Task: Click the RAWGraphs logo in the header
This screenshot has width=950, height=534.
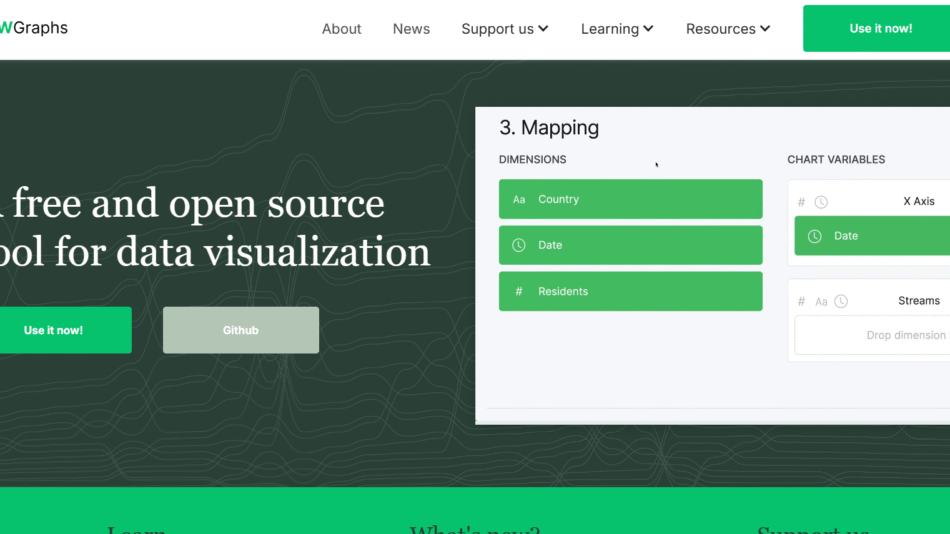Action: (x=33, y=28)
